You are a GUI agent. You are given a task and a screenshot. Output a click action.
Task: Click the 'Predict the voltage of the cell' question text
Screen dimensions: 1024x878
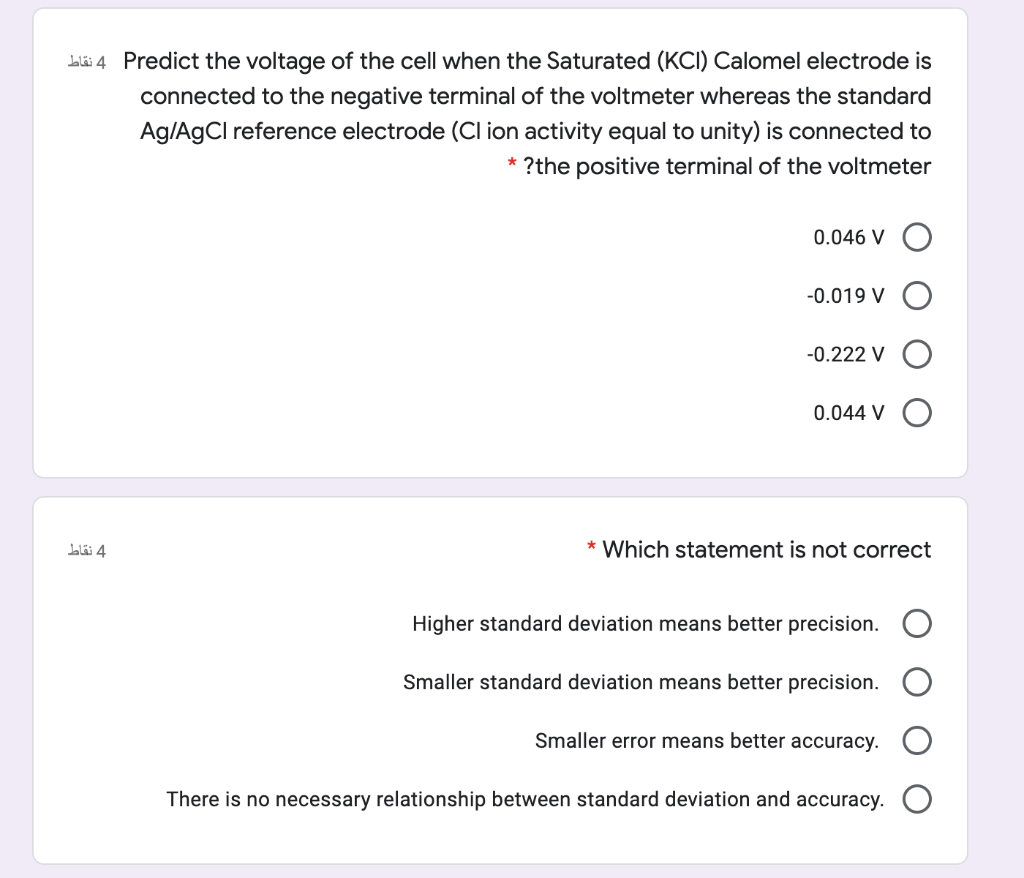tap(527, 114)
